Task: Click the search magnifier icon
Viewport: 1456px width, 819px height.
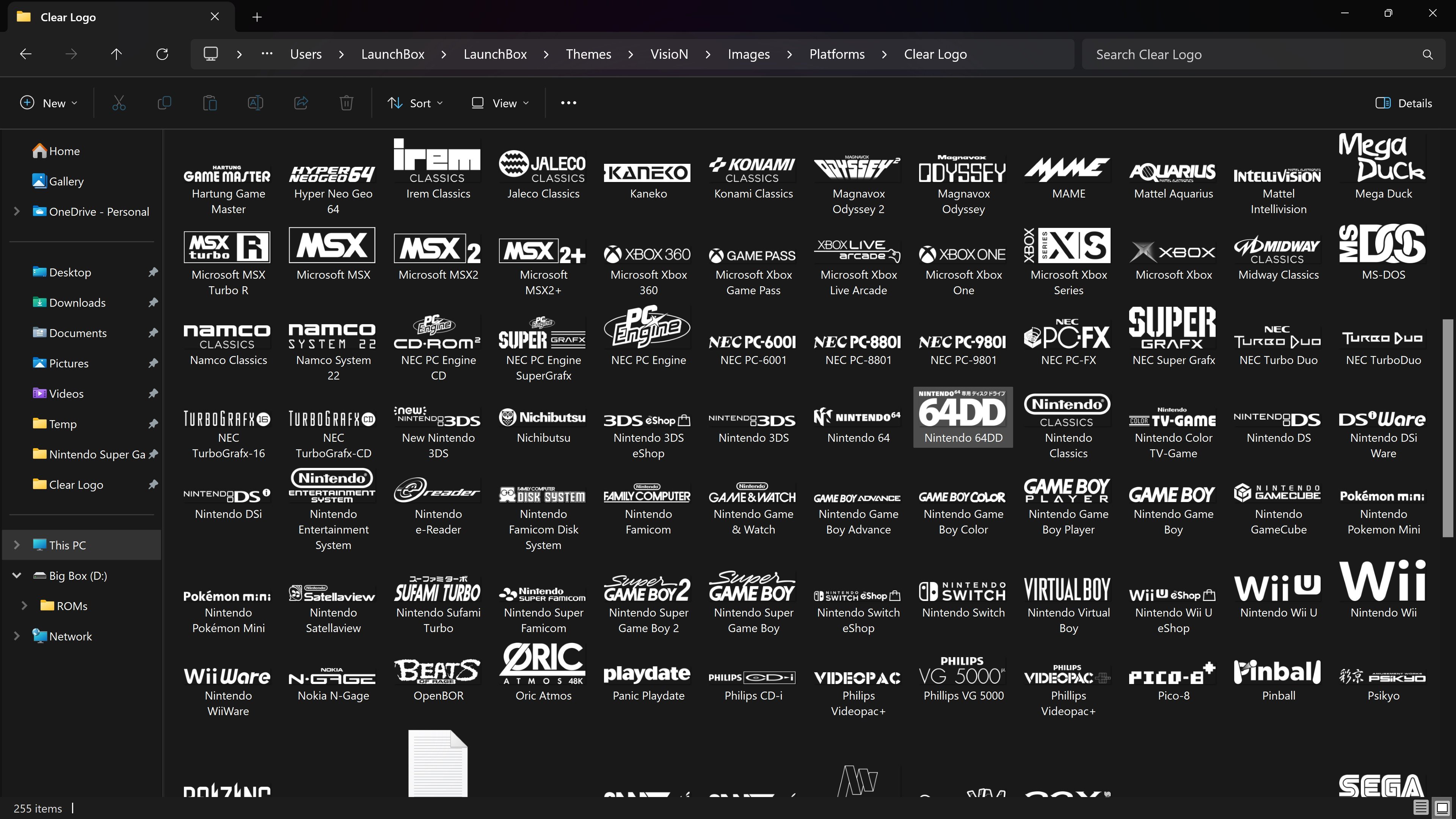Action: (1428, 55)
